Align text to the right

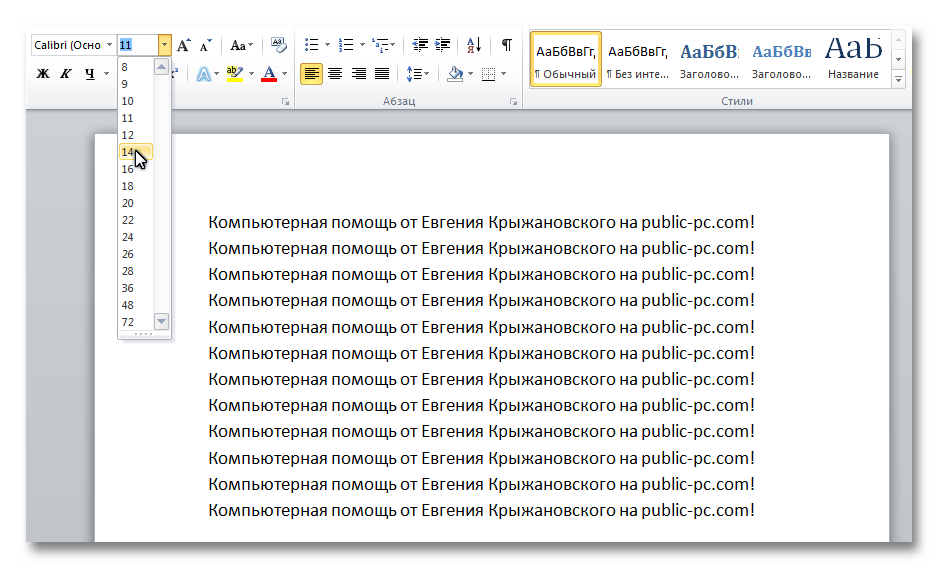[358, 74]
